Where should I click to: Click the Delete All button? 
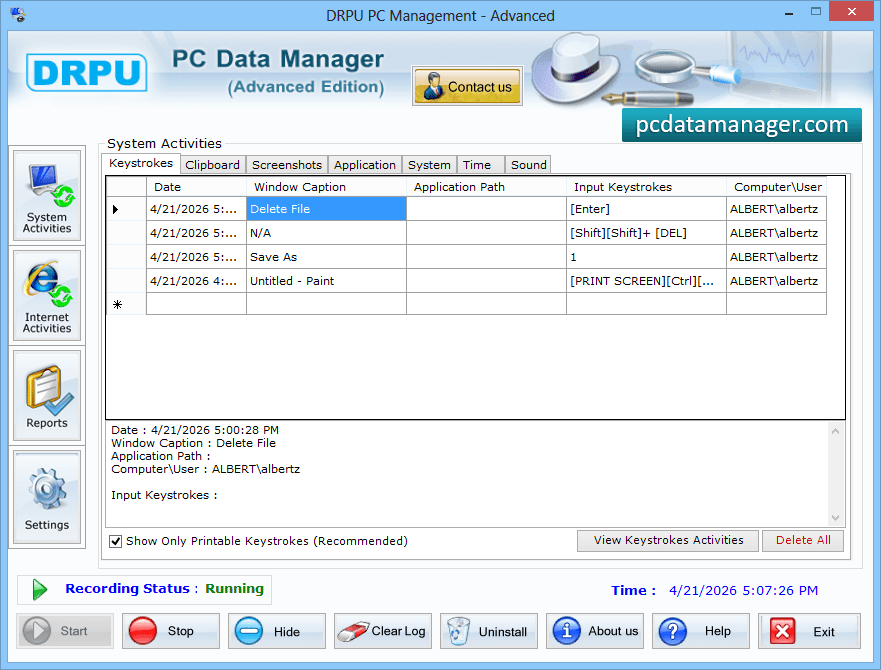click(x=802, y=540)
